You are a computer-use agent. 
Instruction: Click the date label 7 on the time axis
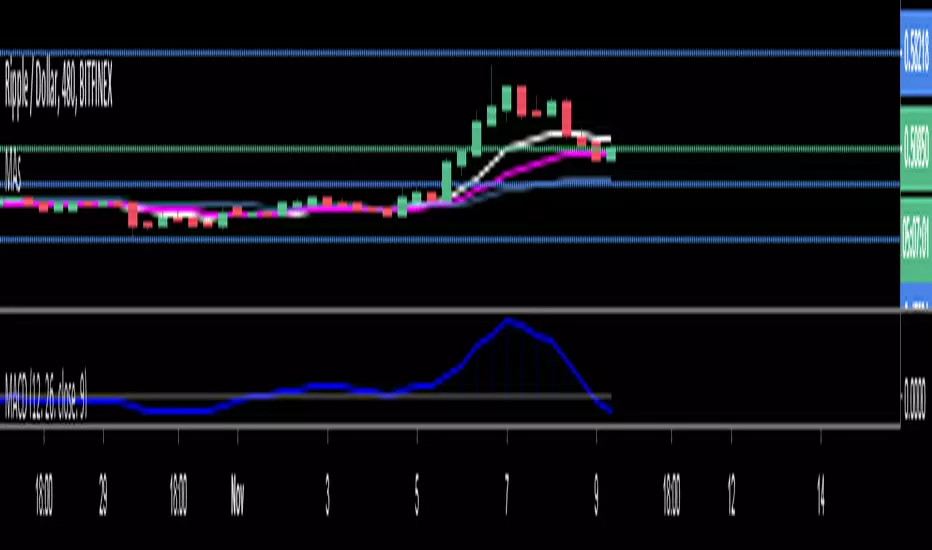point(506,494)
